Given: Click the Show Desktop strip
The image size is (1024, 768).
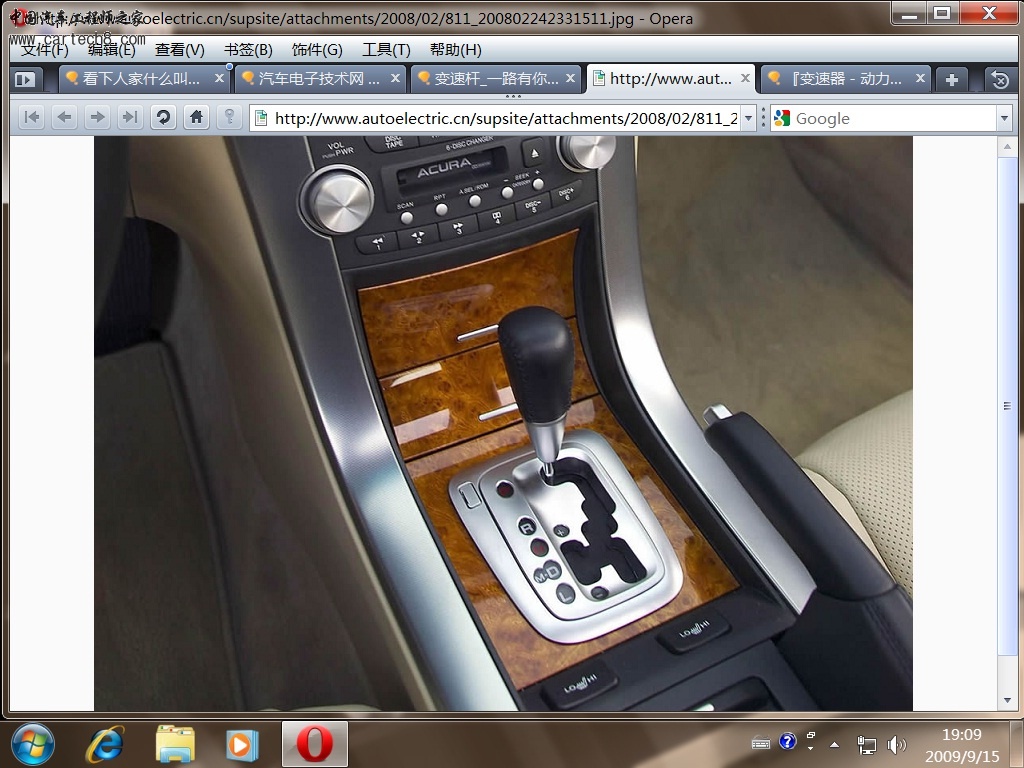Looking at the screenshot, I should [x=1016, y=744].
